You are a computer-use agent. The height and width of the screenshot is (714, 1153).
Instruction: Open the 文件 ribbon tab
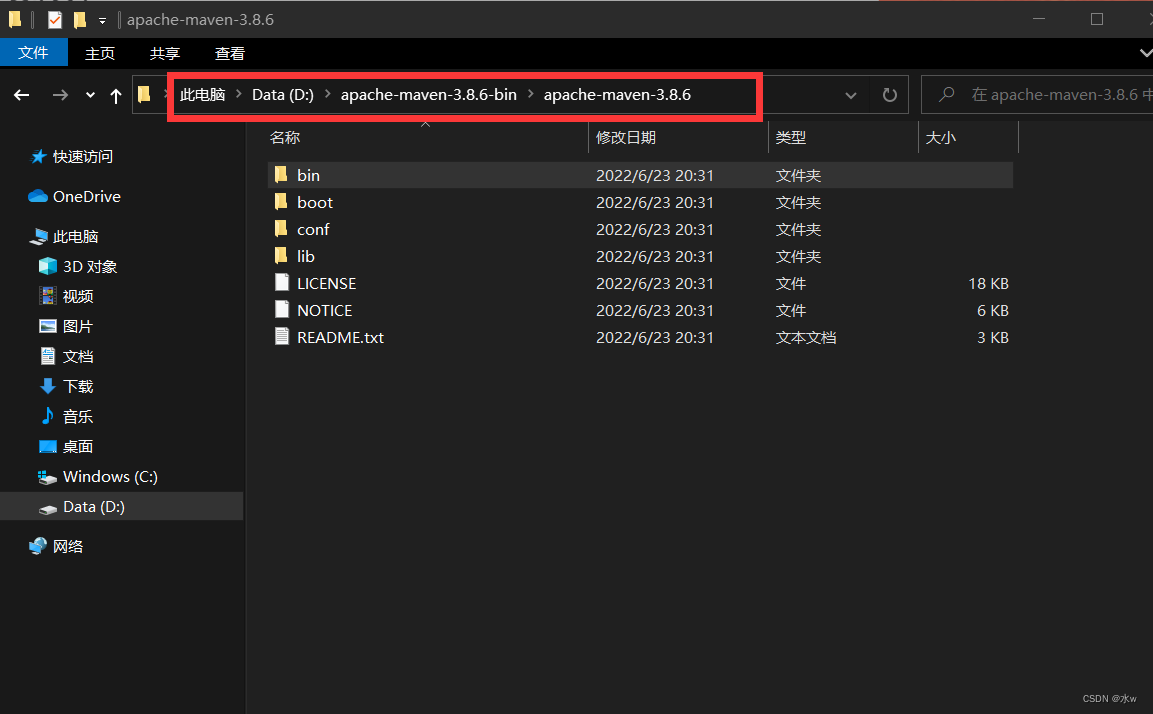33,53
